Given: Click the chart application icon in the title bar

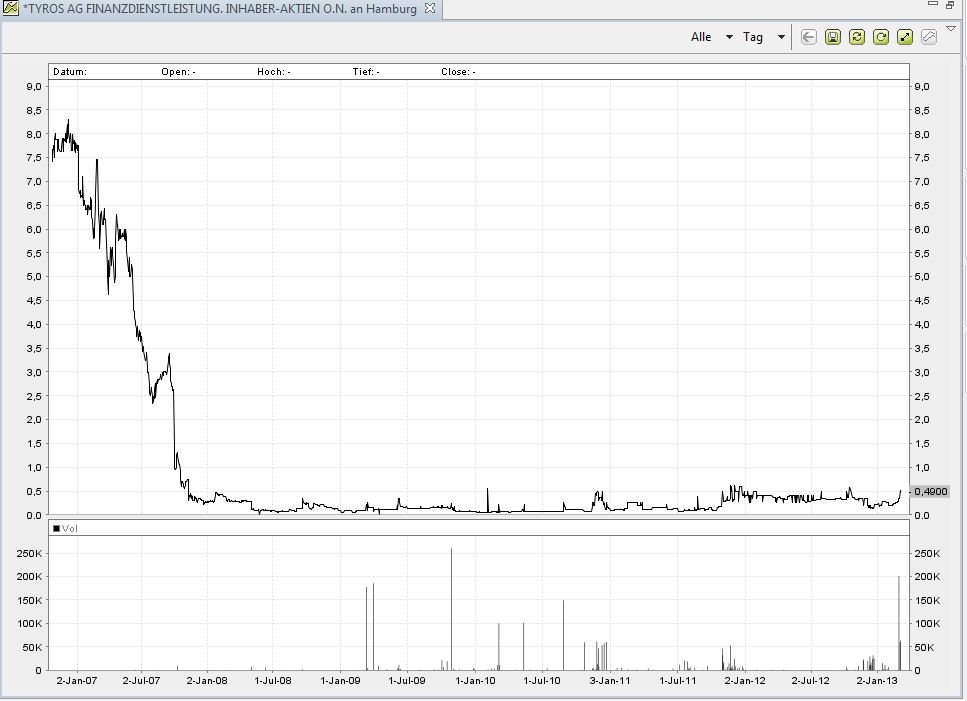Looking at the screenshot, I should 9,9.
